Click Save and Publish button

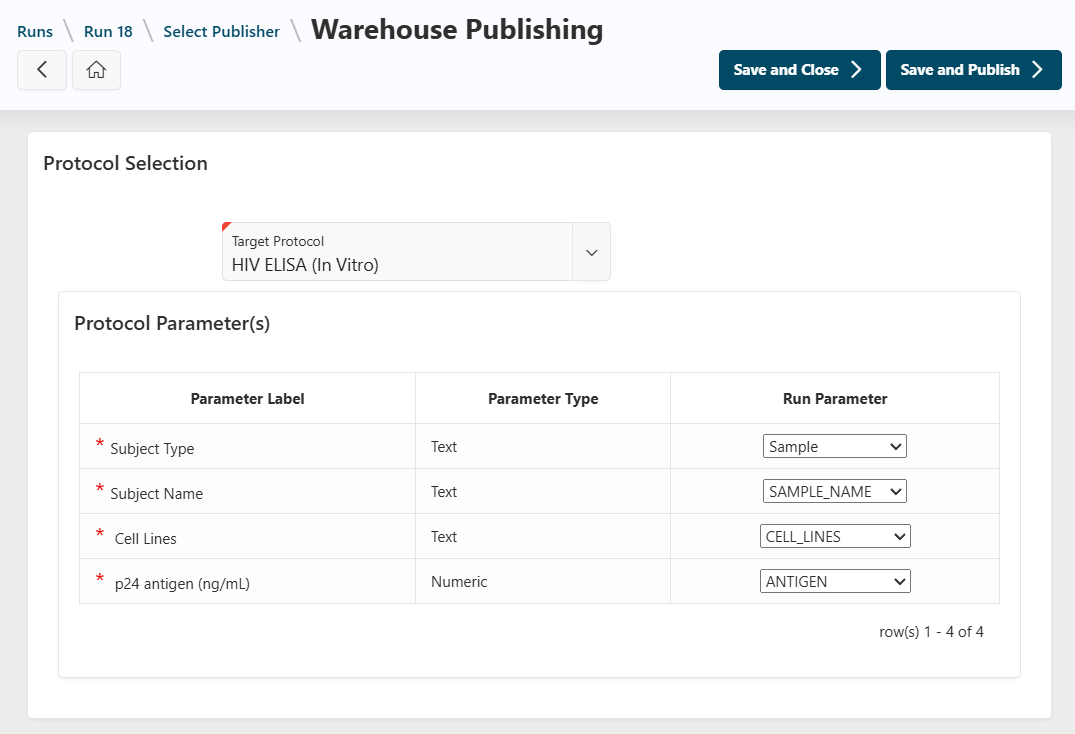(x=974, y=70)
